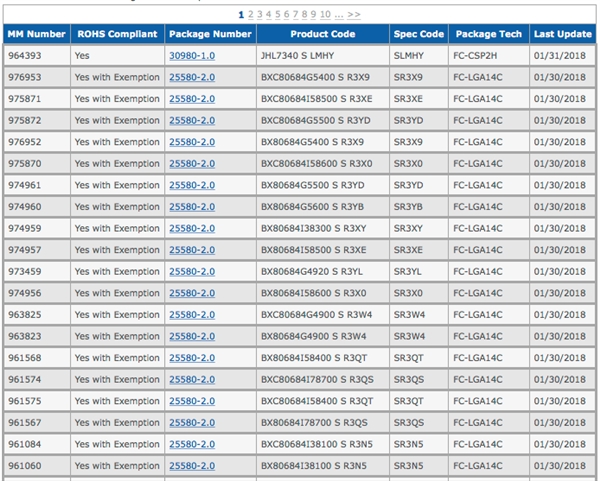
Task: Go to page 2 of results
Action: point(249,15)
